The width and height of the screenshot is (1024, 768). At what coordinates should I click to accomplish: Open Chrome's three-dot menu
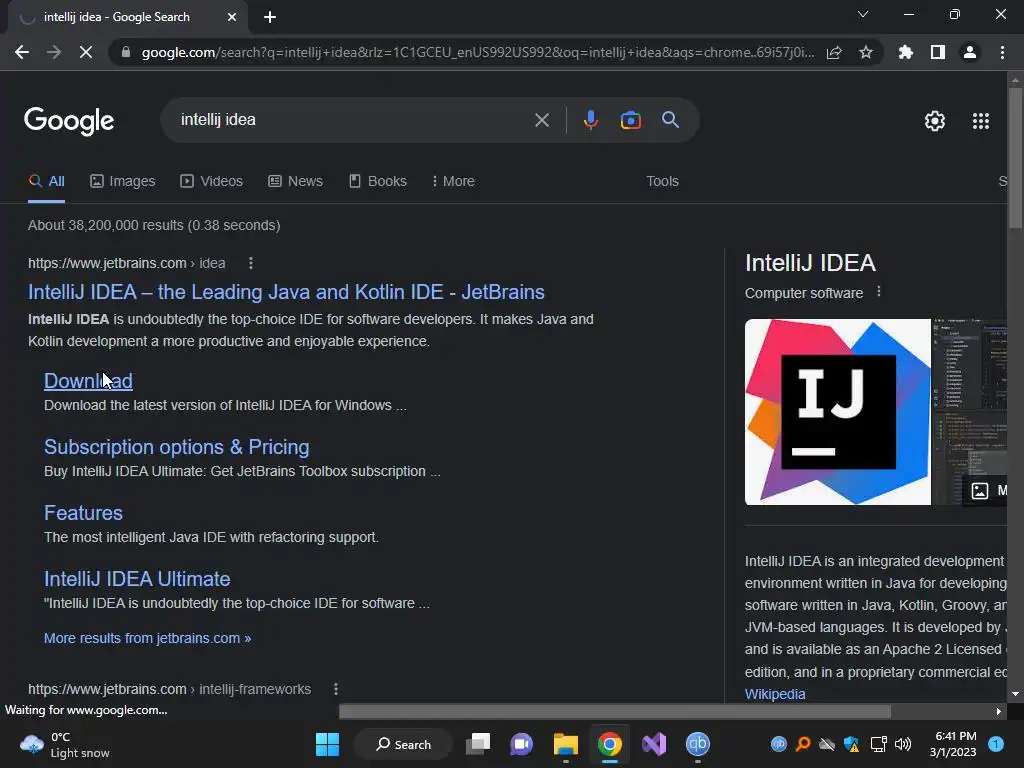click(1002, 52)
